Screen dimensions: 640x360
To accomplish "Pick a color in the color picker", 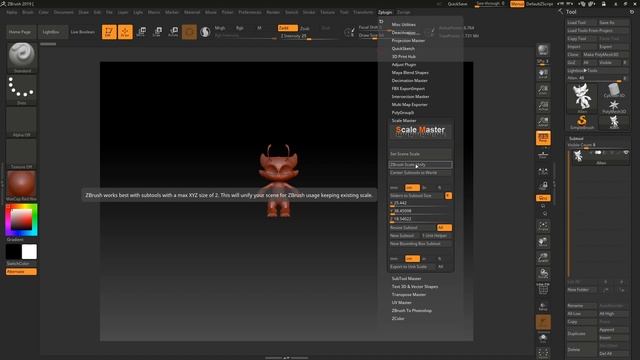I will point(21,220).
